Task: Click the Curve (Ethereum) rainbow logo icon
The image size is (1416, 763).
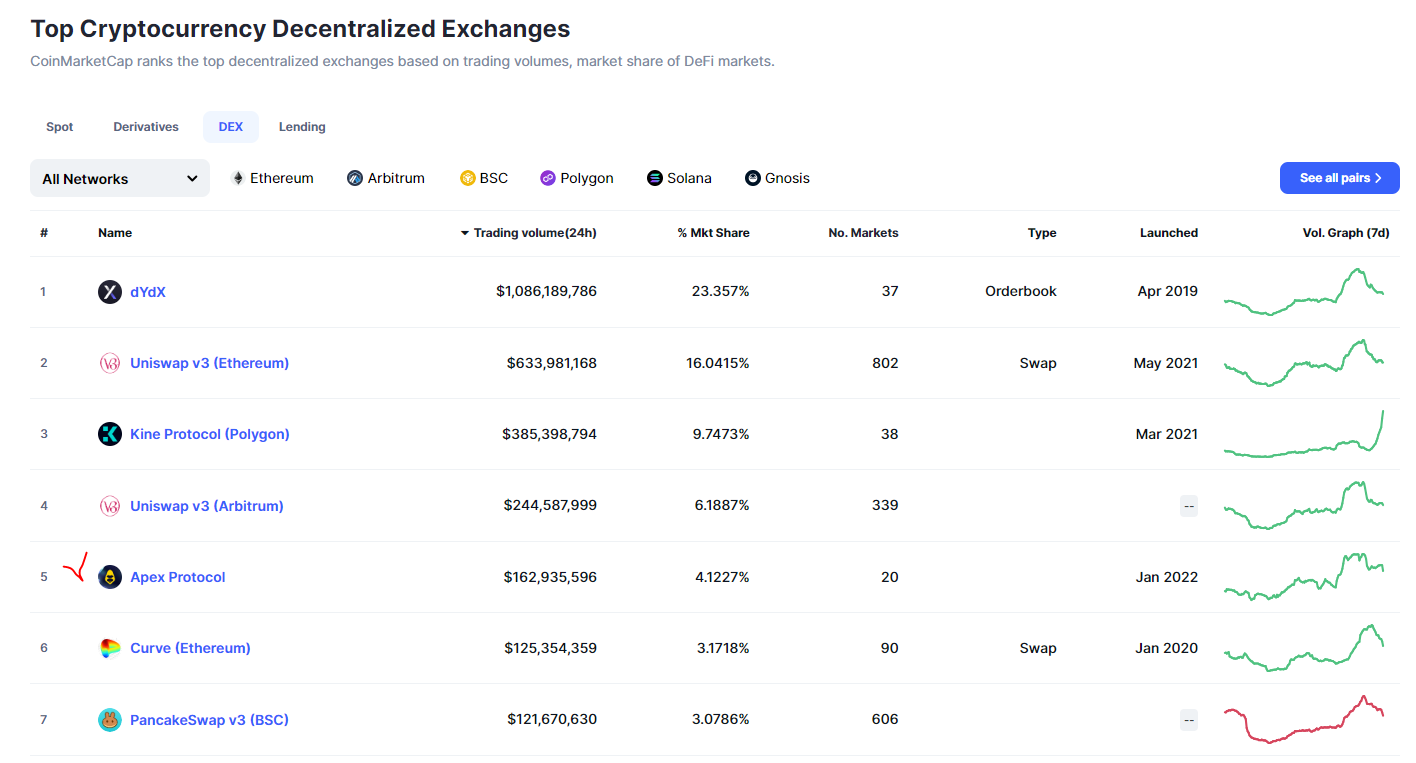Action: [x=110, y=648]
